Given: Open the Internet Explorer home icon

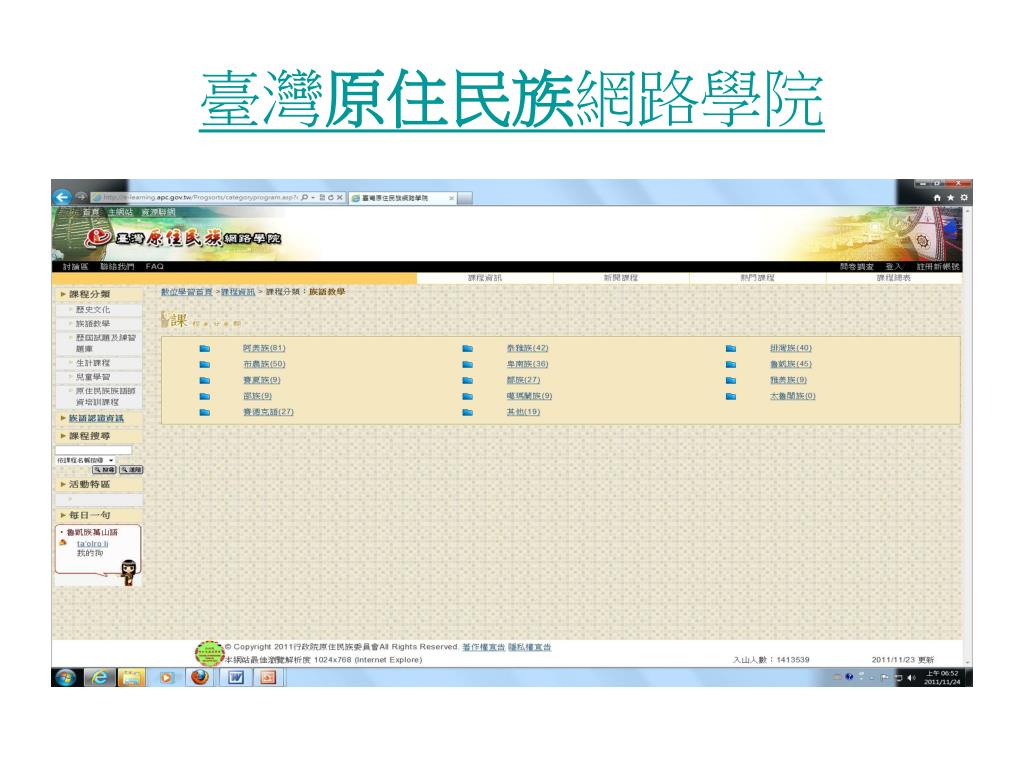Looking at the screenshot, I should [937, 197].
